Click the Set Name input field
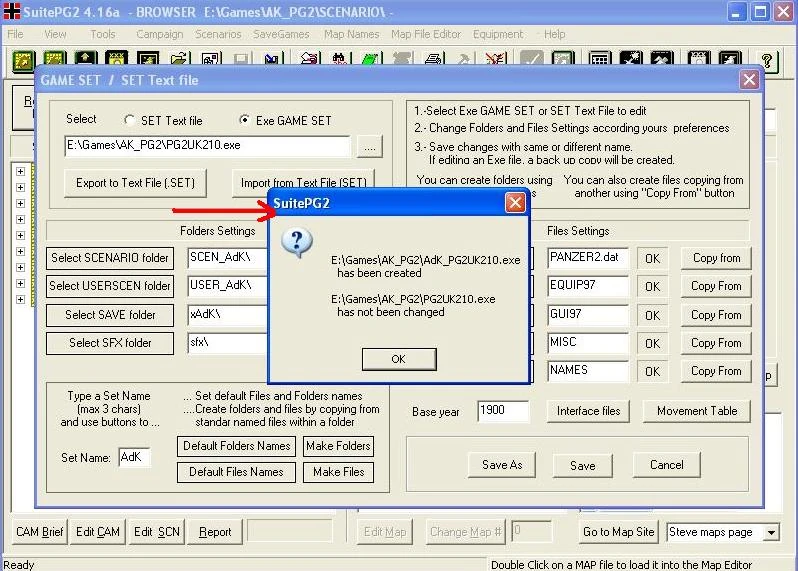Image resolution: width=798 pixels, height=571 pixels. [x=135, y=458]
